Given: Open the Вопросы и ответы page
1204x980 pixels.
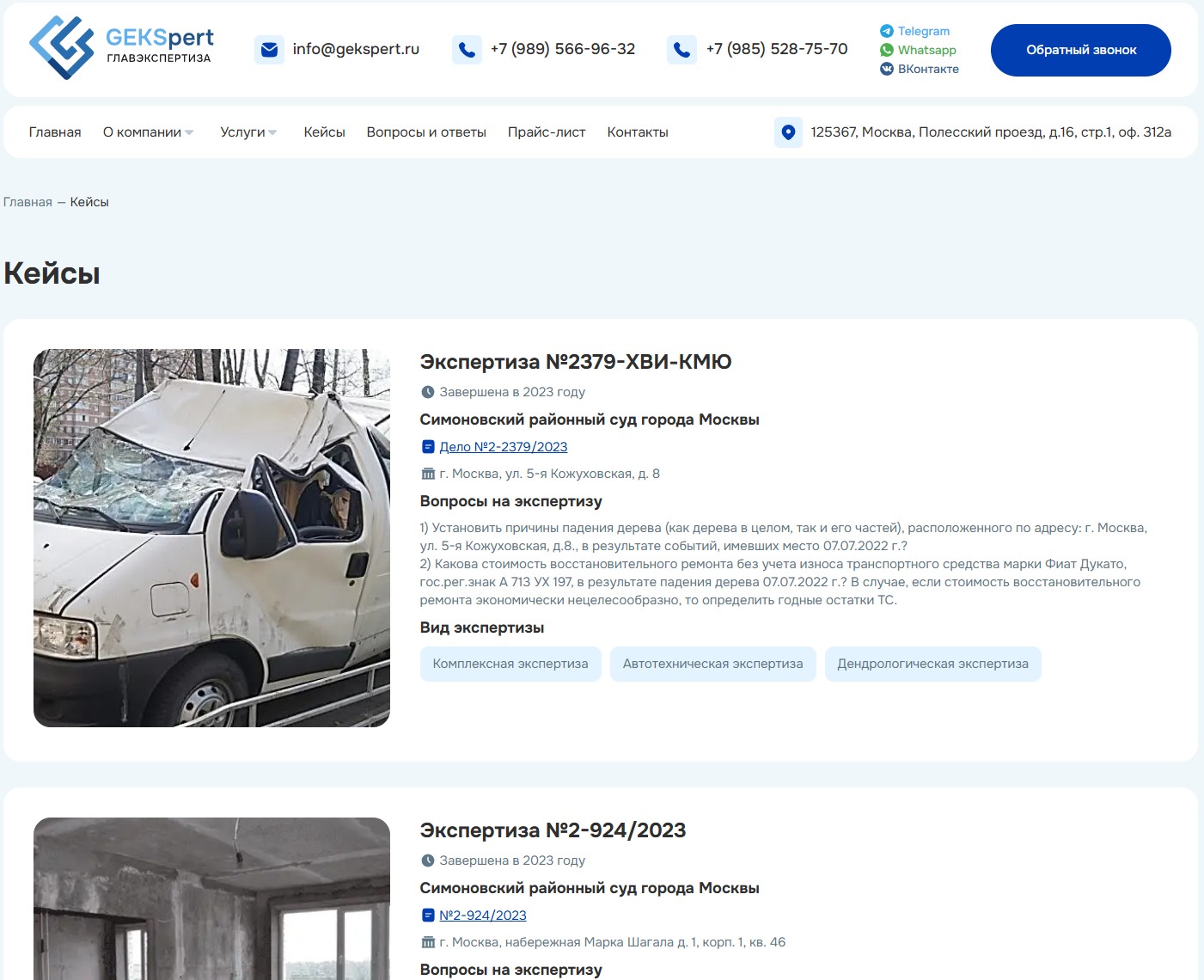Looking at the screenshot, I should click(x=426, y=132).
